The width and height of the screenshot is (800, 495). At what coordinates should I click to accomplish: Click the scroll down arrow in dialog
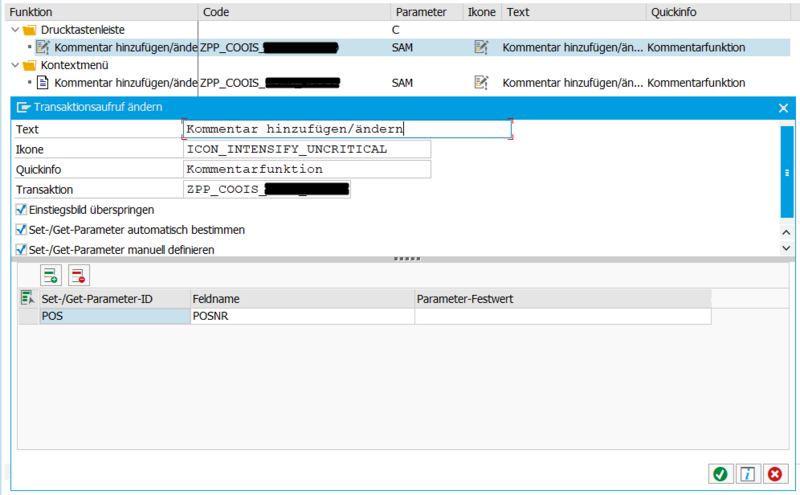pyautogui.click(x=786, y=248)
